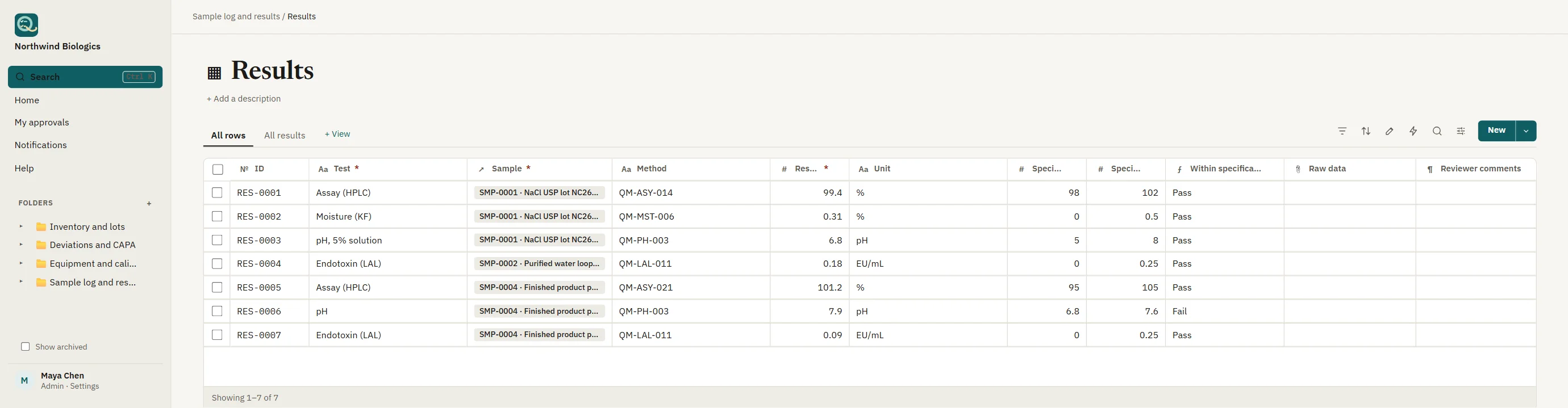Click Maya Chen avatar icon
The height and width of the screenshot is (408, 1568).
[24, 381]
